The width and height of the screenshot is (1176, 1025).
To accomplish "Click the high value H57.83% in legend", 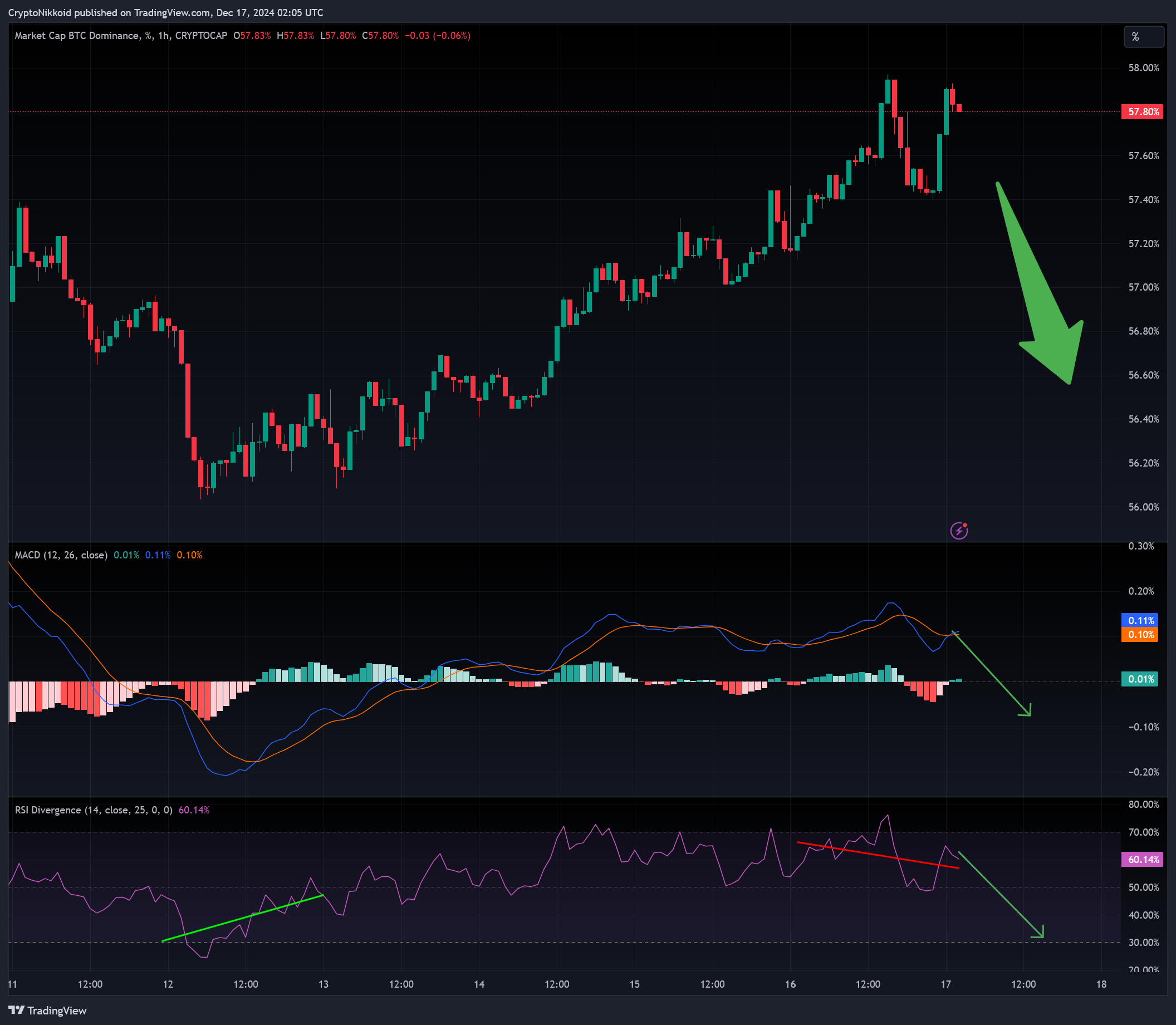I will click(296, 36).
